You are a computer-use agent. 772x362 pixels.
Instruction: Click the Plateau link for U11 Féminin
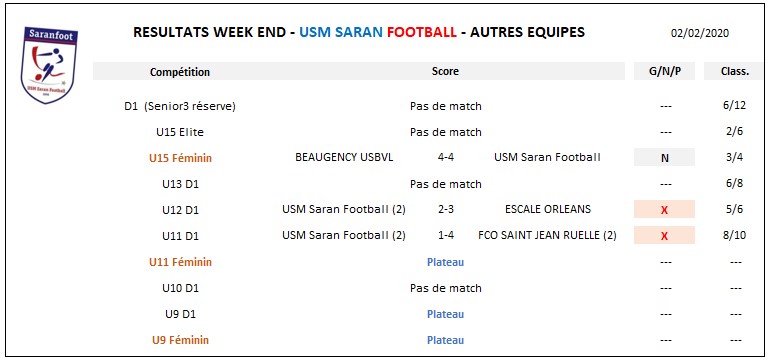pos(445,262)
